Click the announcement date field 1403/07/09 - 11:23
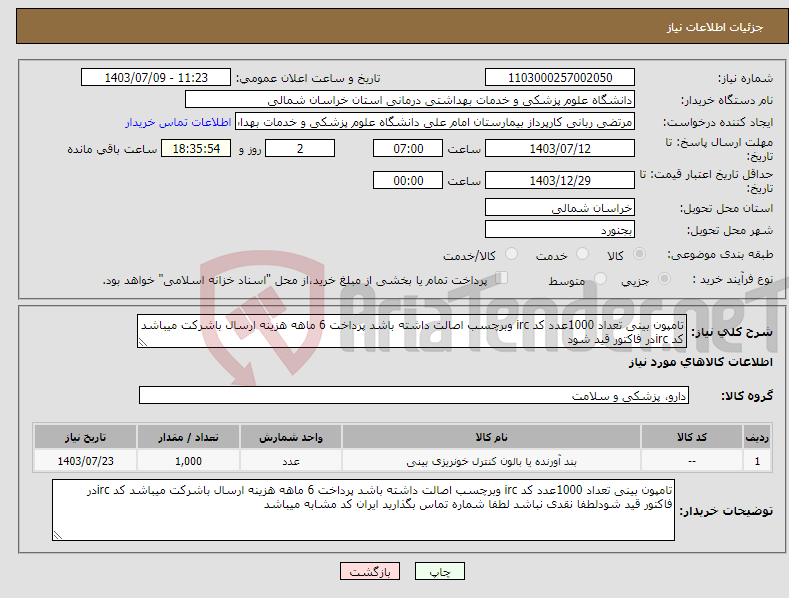This screenshot has height=598, width=789. (x=156, y=78)
